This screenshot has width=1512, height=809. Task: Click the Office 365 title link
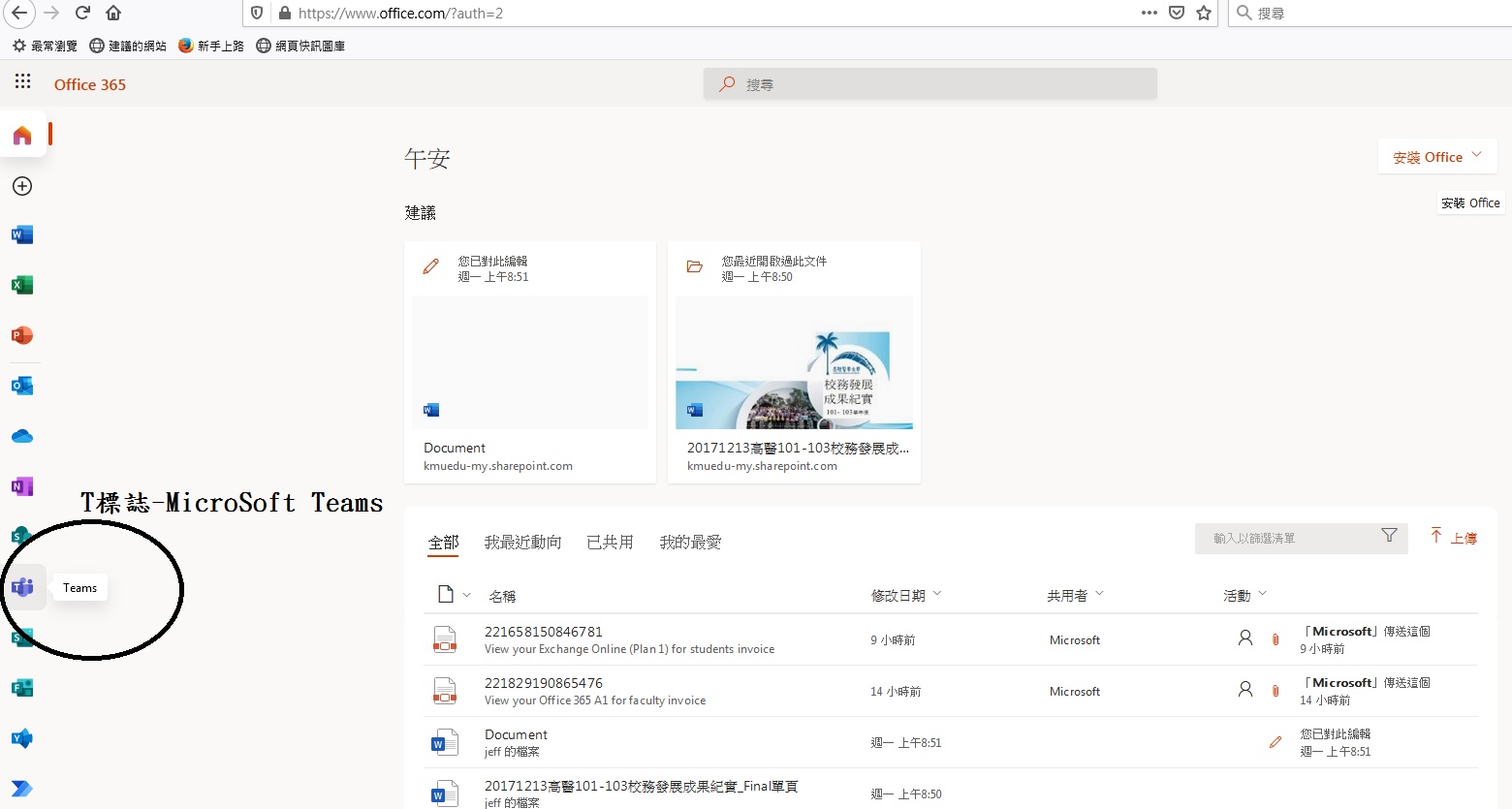coord(90,84)
